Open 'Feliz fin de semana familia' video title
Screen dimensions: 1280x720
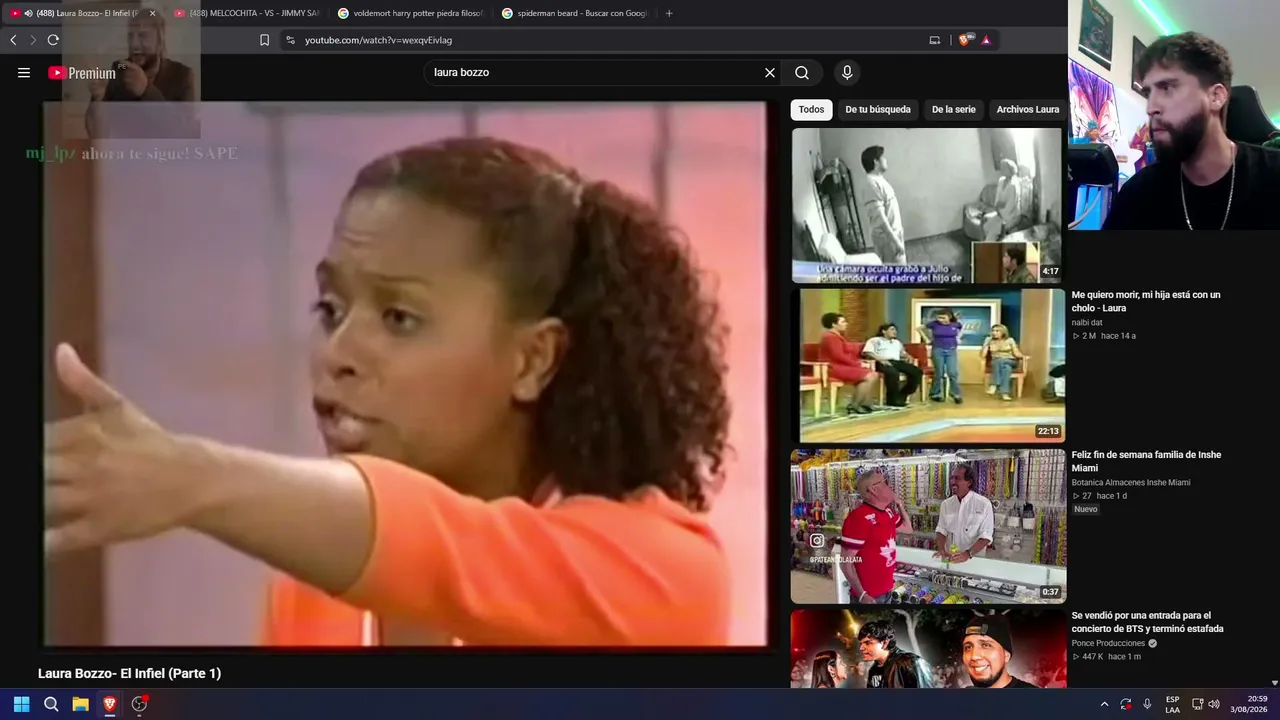click(x=1146, y=461)
